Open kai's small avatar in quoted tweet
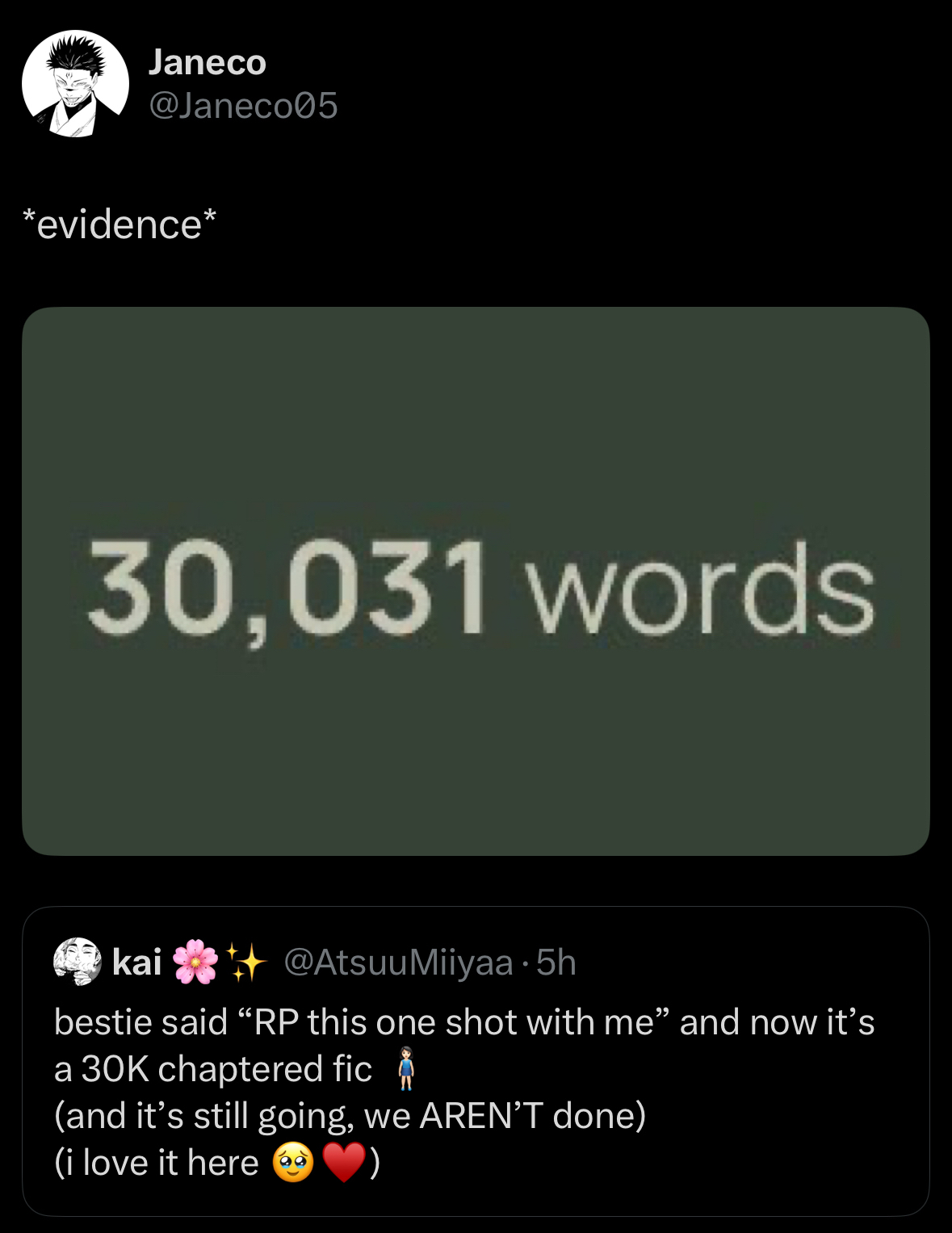 pyautogui.click(x=77, y=962)
